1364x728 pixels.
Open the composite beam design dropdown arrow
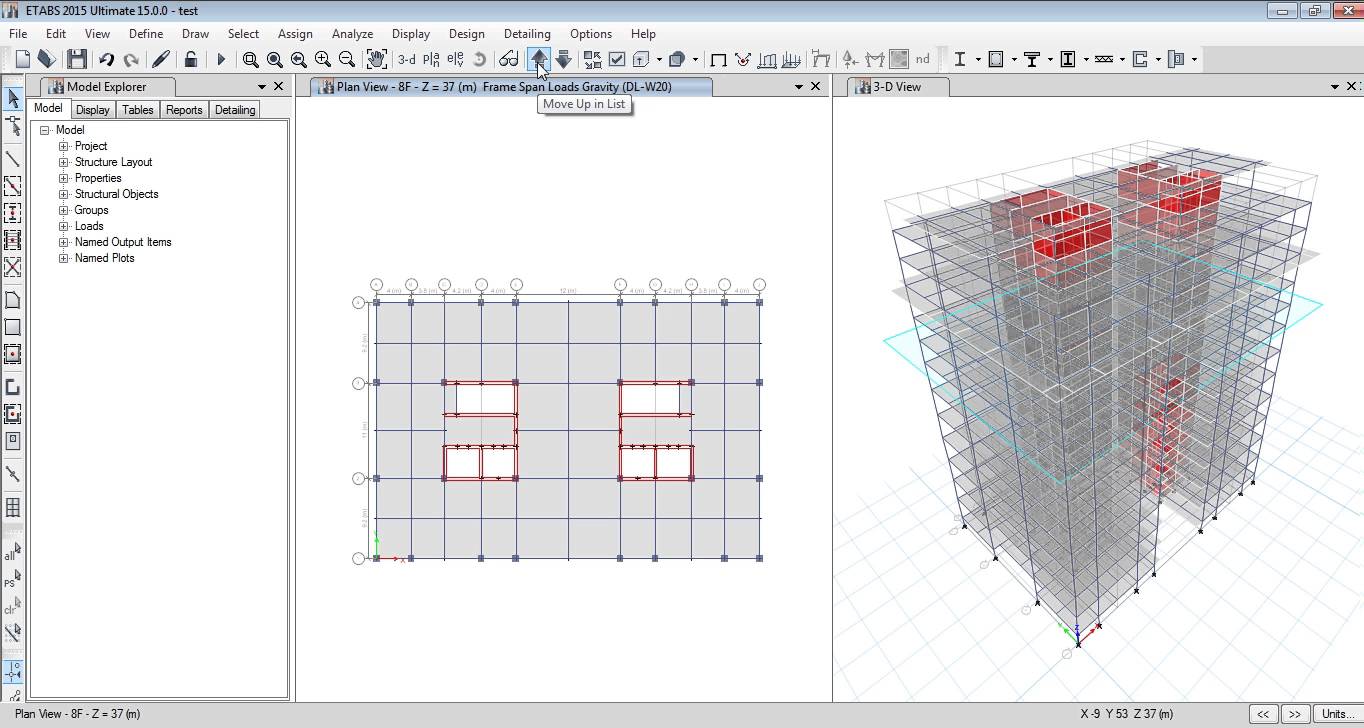point(1050,60)
